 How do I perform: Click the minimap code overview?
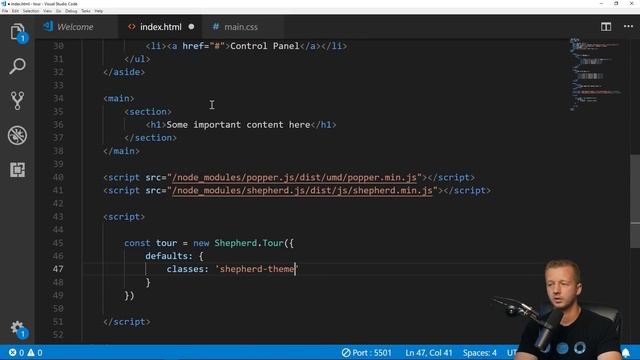(x=596, y=73)
